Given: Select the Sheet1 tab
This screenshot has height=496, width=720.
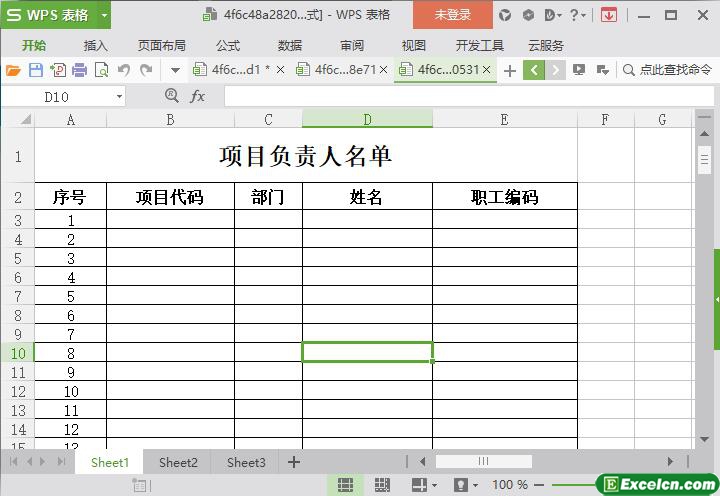Looking at the screenshot, I should click(110, 462).
